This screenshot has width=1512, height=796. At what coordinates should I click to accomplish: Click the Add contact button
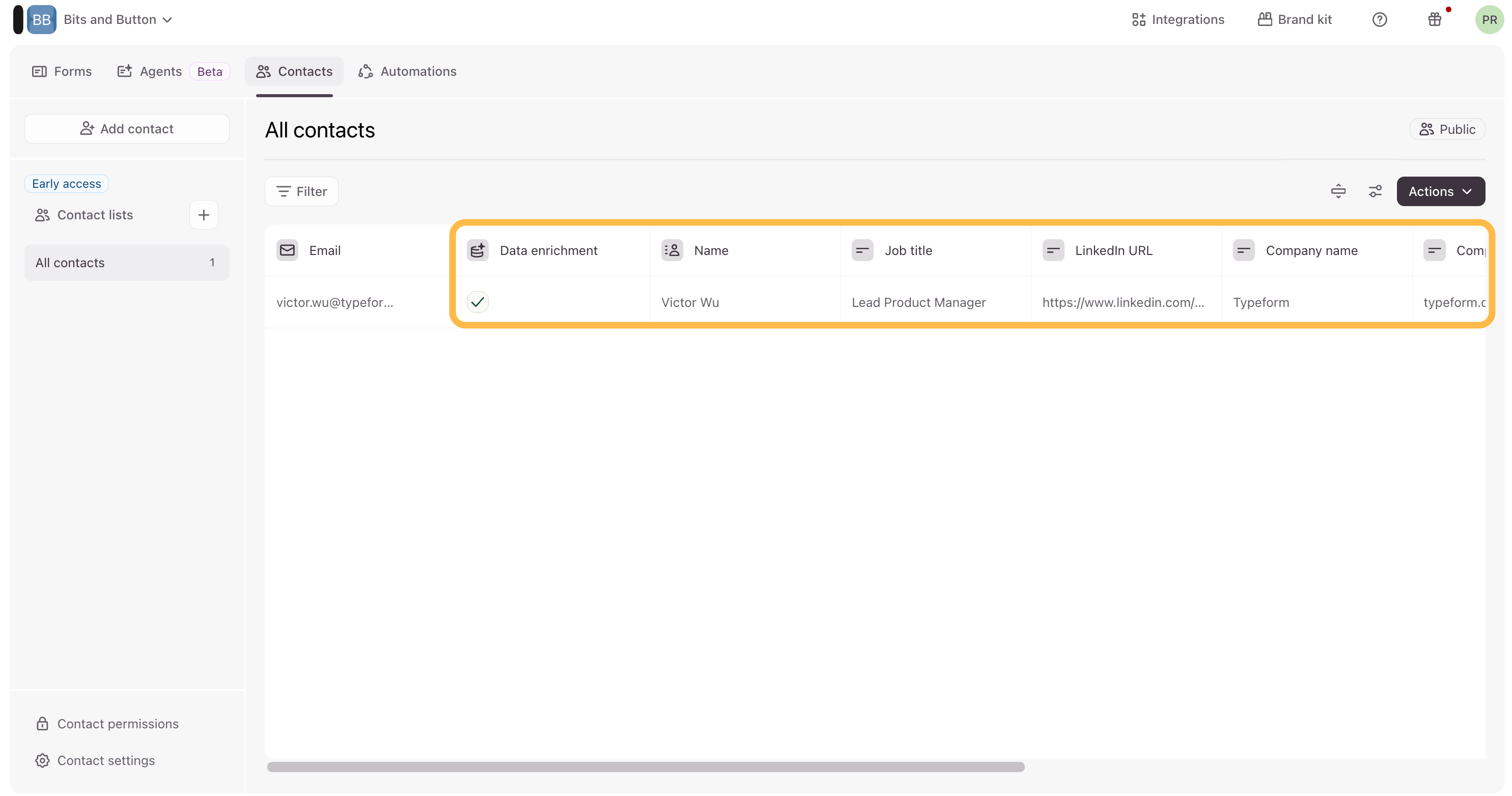coord(127,128)
